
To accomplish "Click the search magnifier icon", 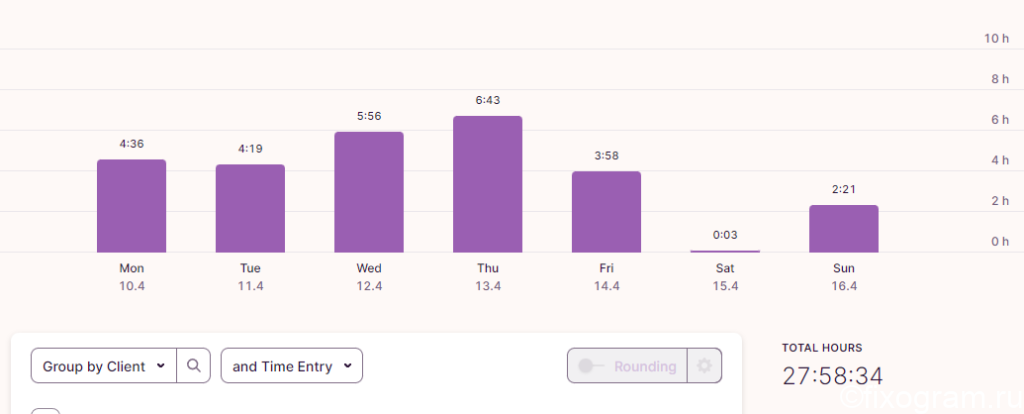I will tap(194, 366).
